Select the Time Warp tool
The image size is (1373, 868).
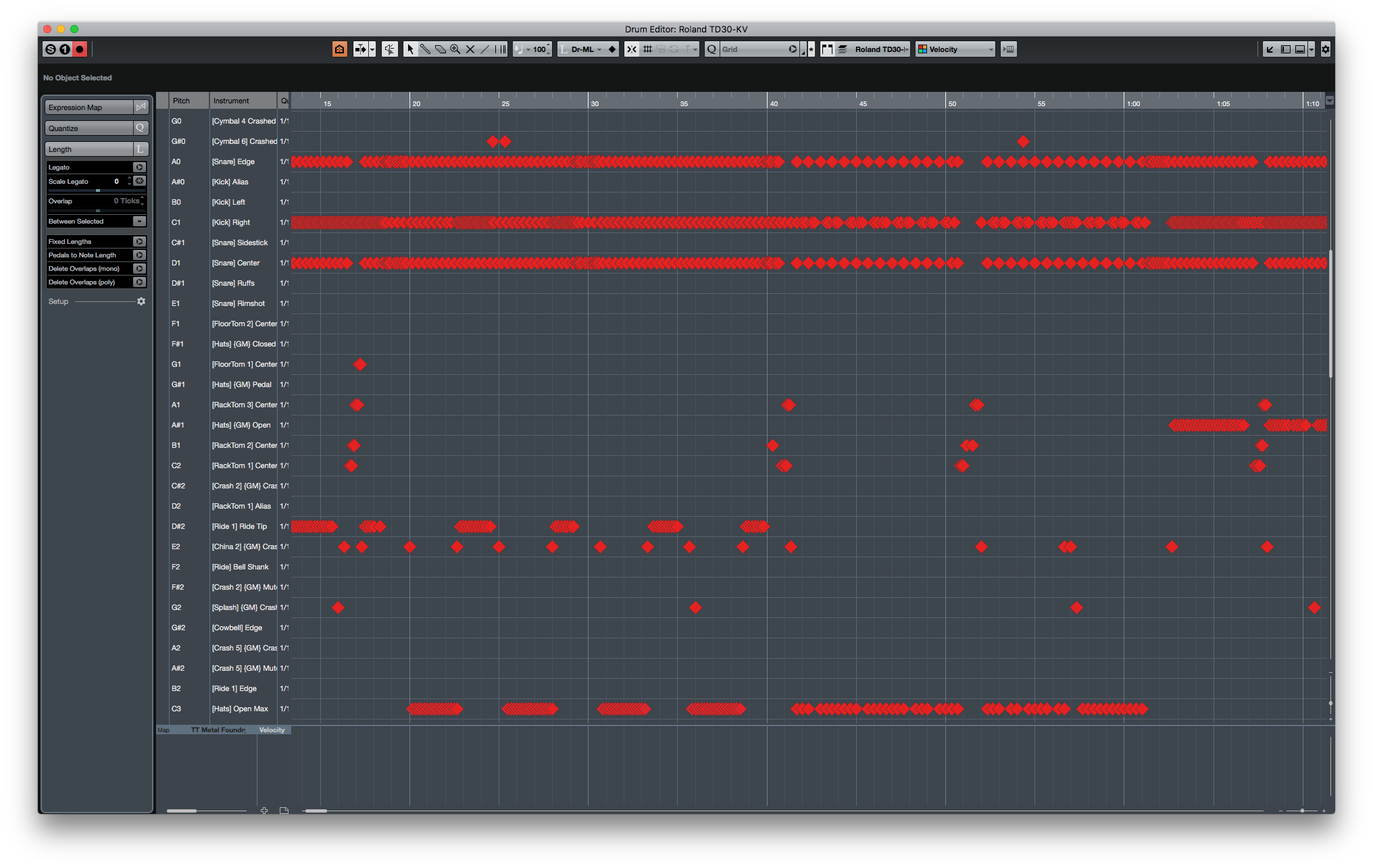click(x=500, y=49)
